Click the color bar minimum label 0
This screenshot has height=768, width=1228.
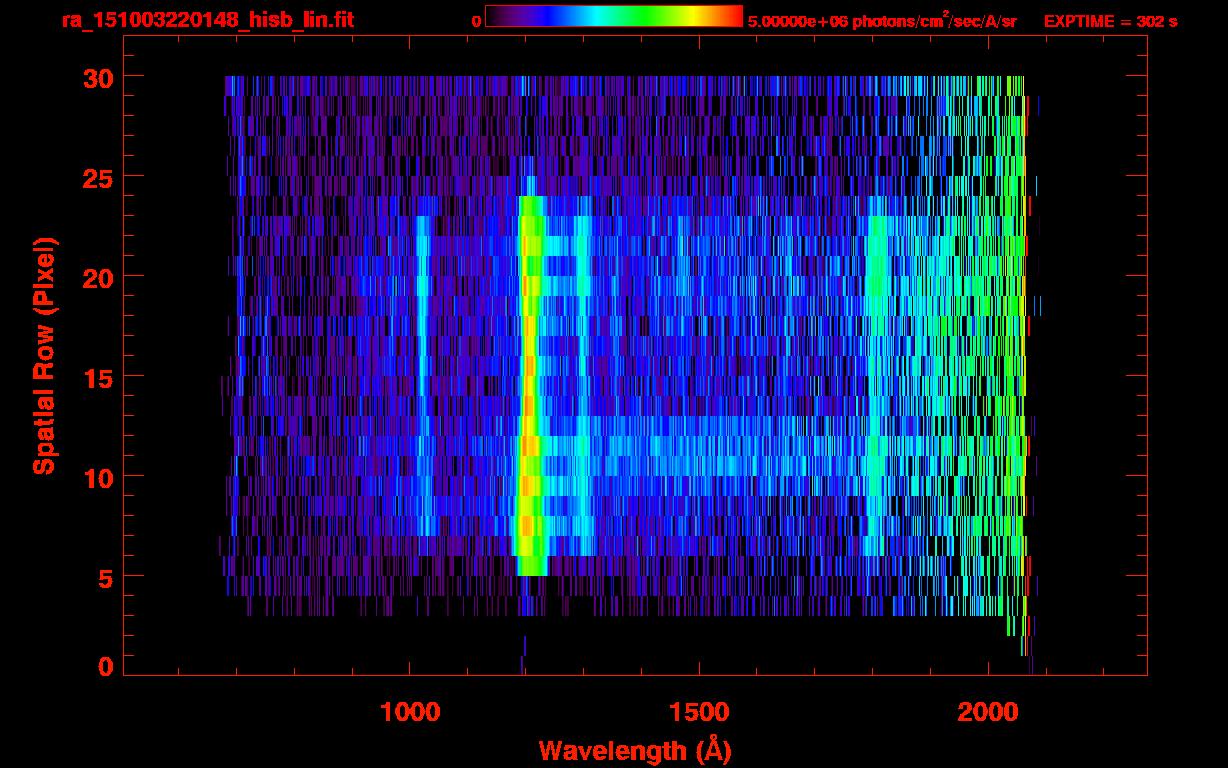click(x=476, y=21)
